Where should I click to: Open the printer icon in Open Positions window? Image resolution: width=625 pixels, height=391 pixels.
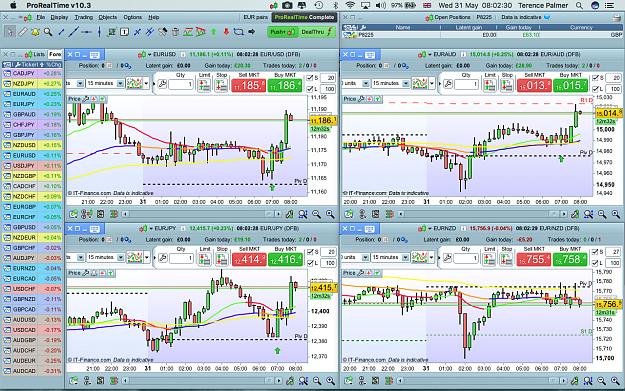click(616, 18)
